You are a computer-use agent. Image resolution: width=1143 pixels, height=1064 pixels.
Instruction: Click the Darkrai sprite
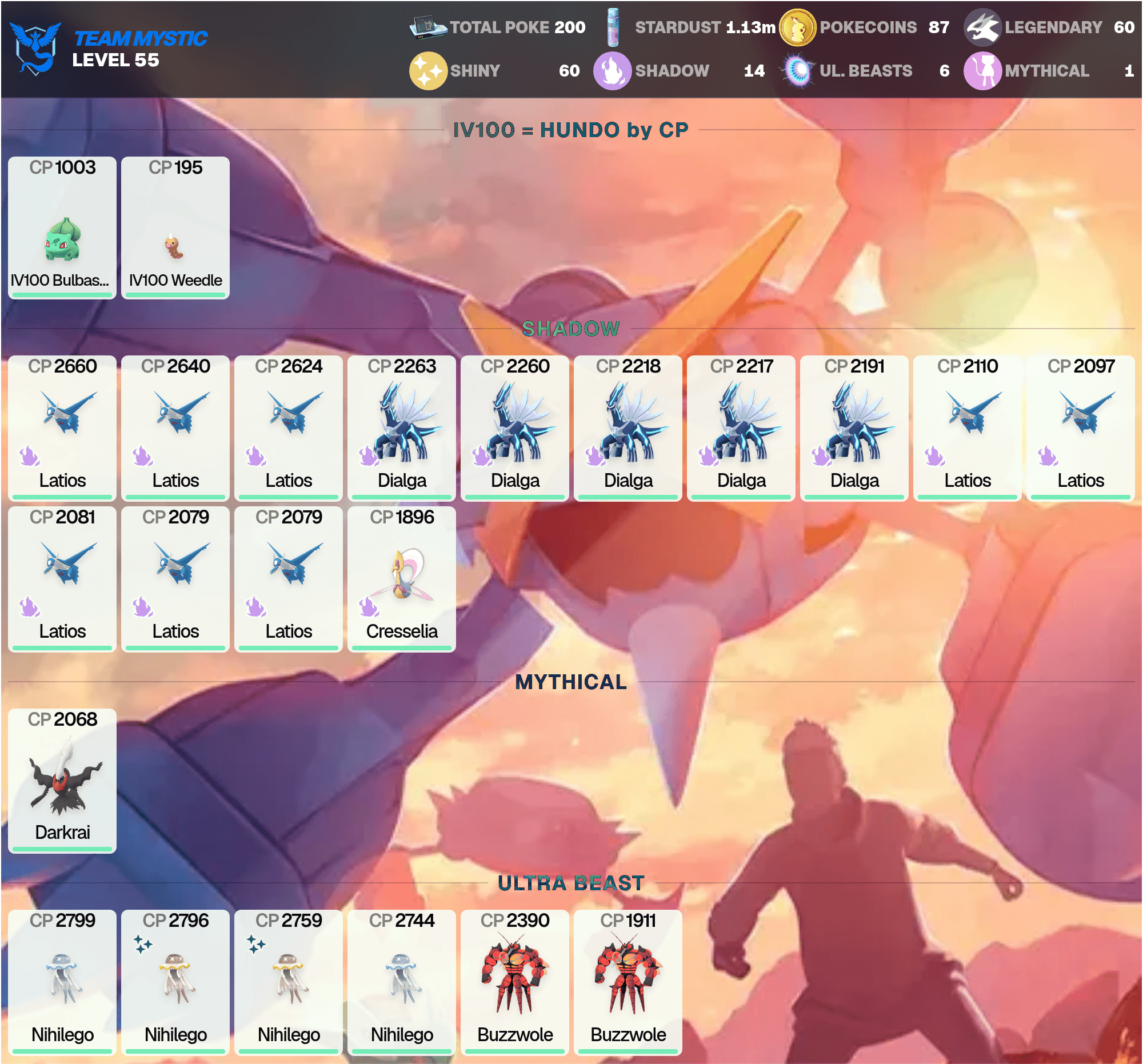(x=65, y=776)
